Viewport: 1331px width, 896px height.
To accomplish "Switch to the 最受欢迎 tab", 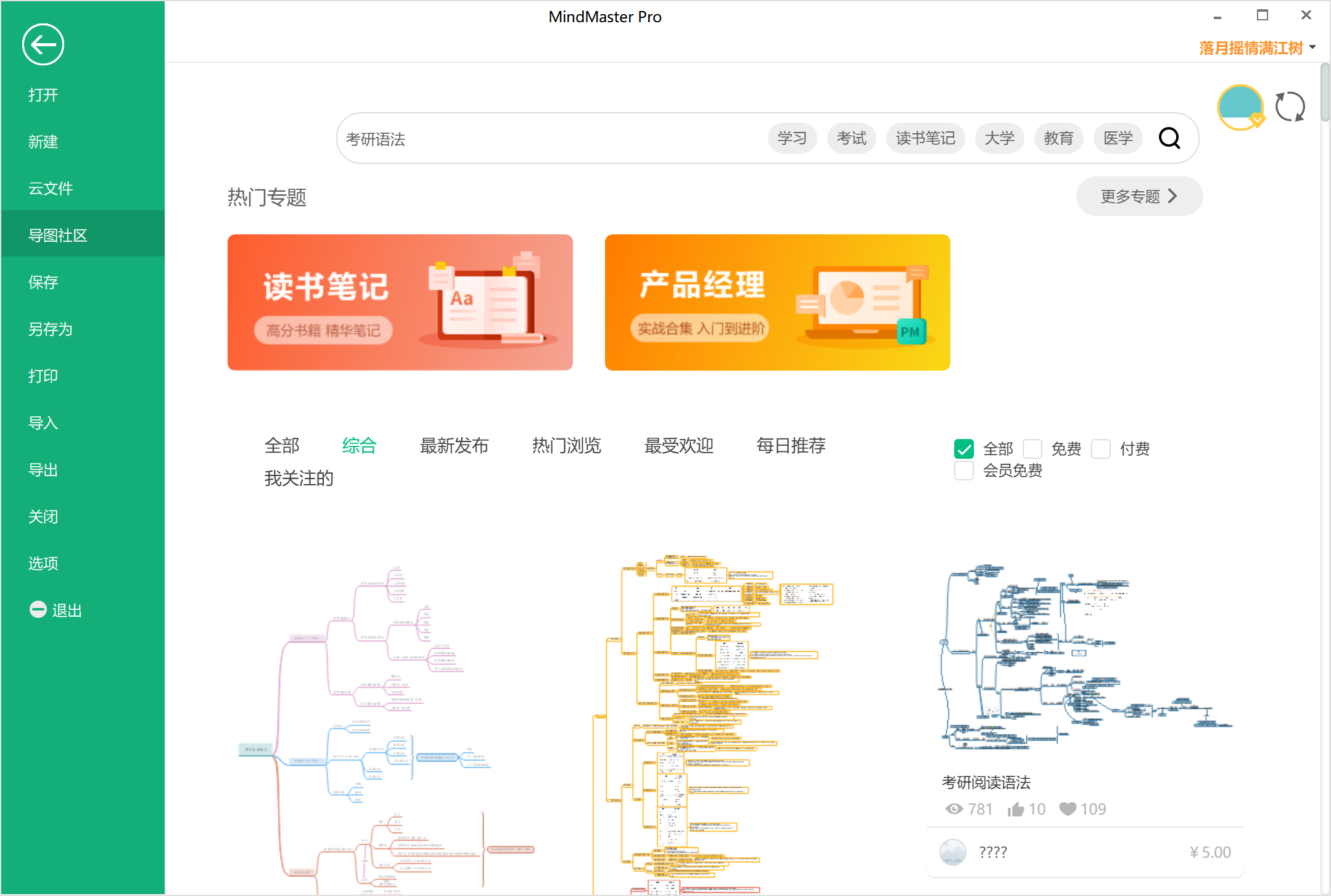I will click(x=678, y=445).
